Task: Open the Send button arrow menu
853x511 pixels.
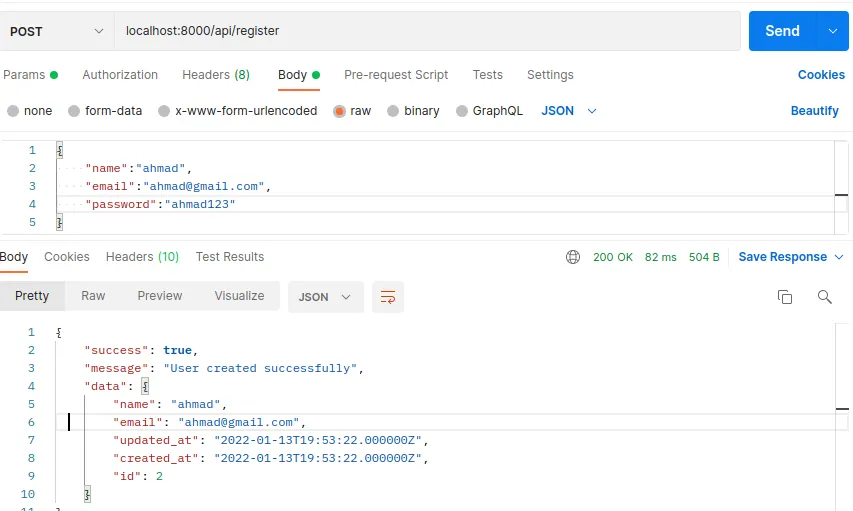Action: (833, 31)
